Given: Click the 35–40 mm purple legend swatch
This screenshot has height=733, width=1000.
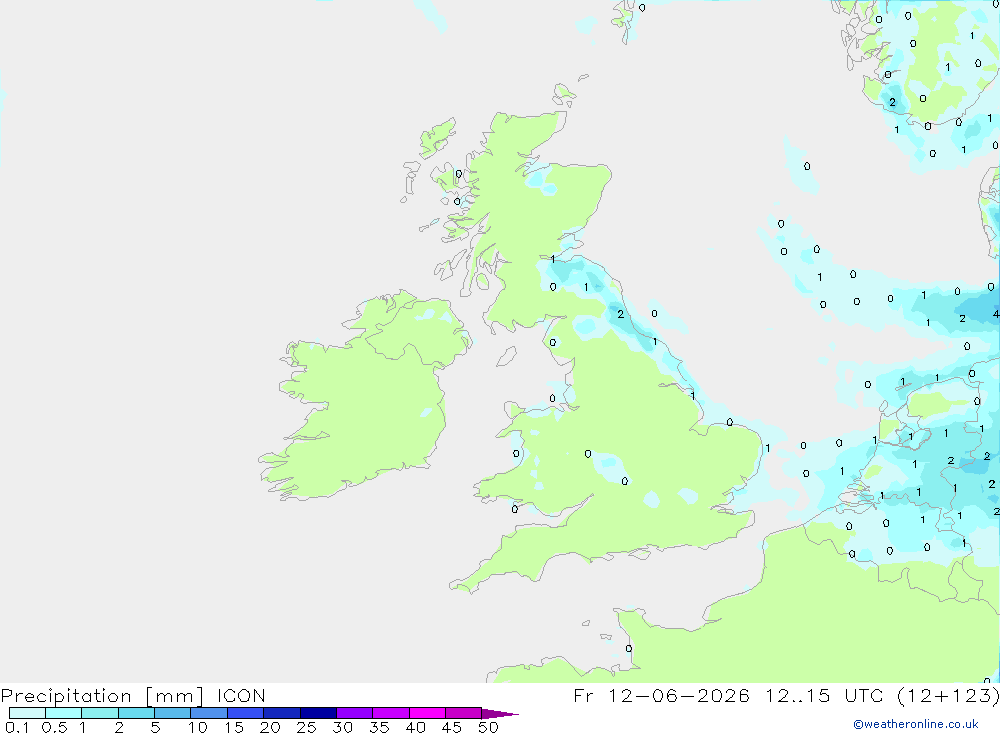Looking at the screenshot, I should (x=391, y=713).
